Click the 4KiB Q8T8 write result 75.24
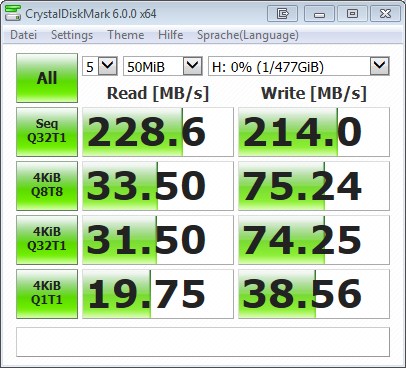 (x=314, y=186)
